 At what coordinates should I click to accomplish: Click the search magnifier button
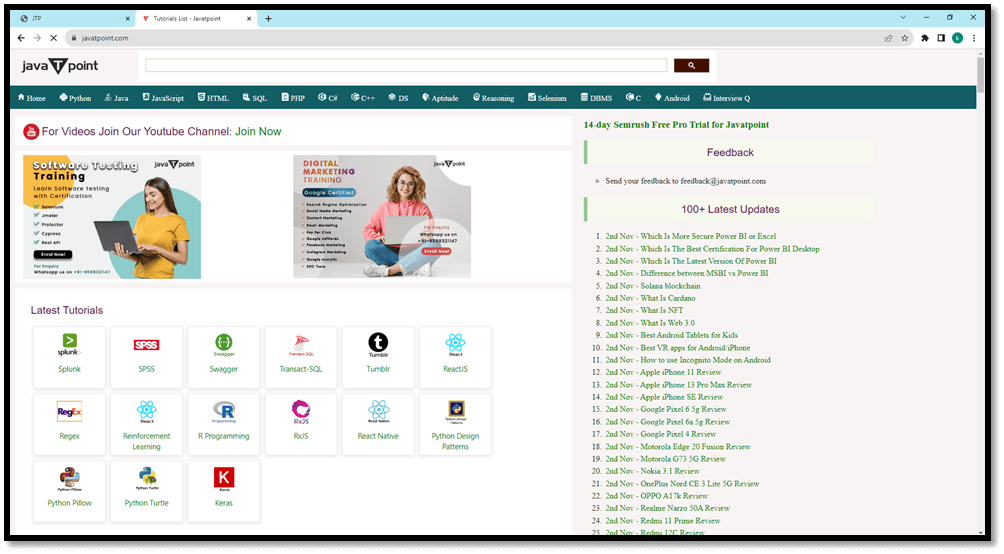tap(691, 65)
